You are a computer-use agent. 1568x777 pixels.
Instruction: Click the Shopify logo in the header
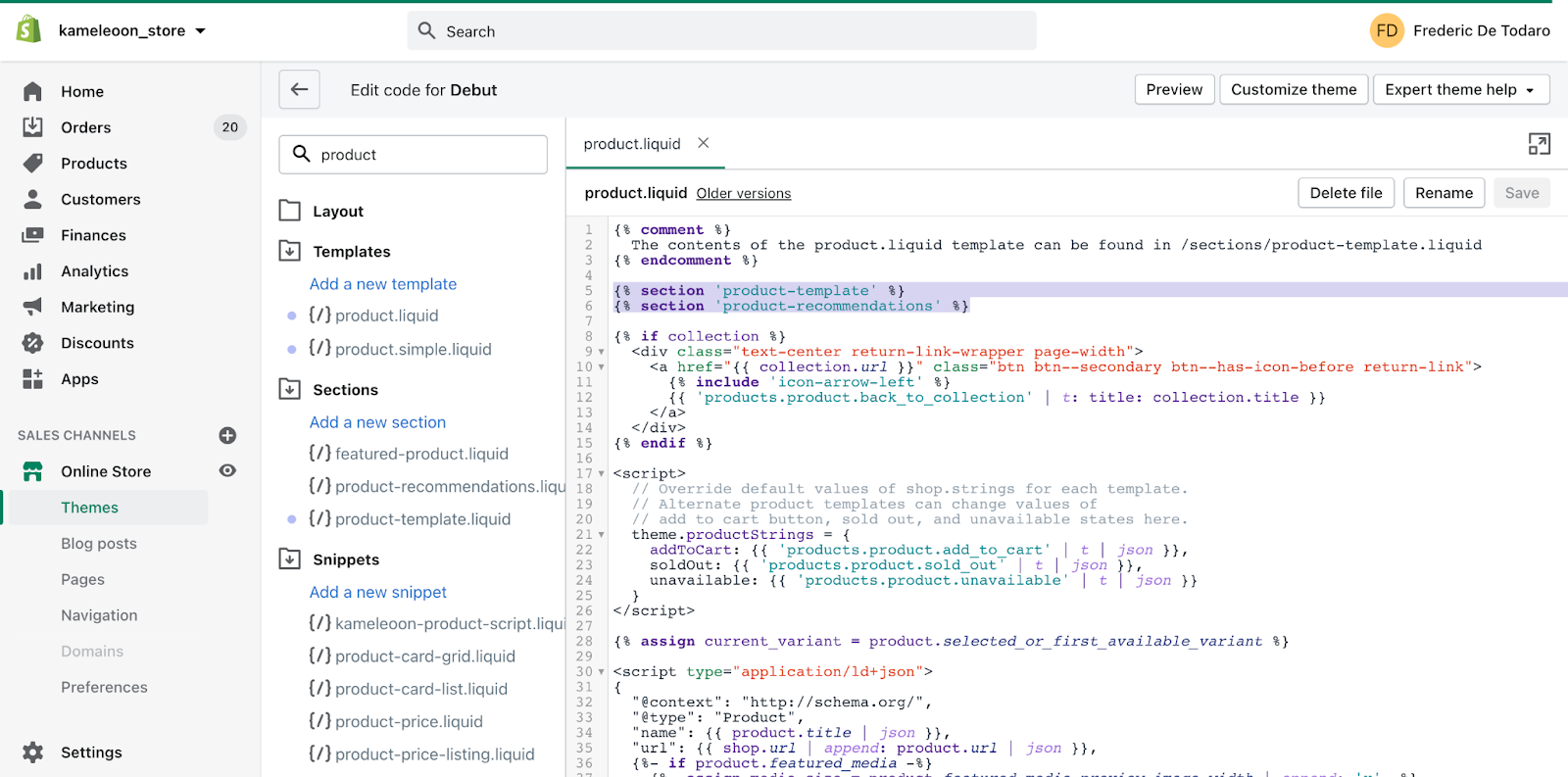point(29,30)
